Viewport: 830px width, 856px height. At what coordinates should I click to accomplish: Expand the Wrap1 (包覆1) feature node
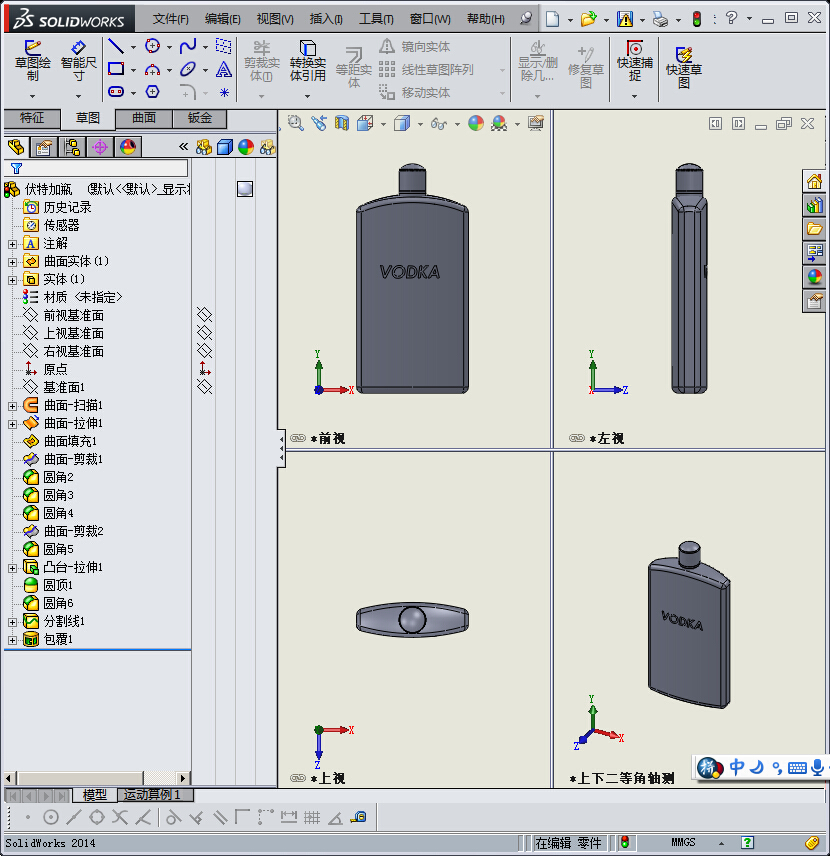click(x=12, y=639)
